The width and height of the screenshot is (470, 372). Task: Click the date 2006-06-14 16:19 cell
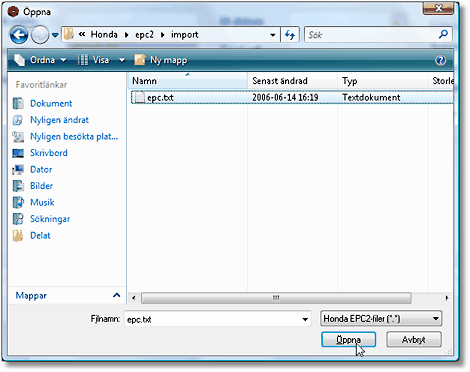point(285,97)
